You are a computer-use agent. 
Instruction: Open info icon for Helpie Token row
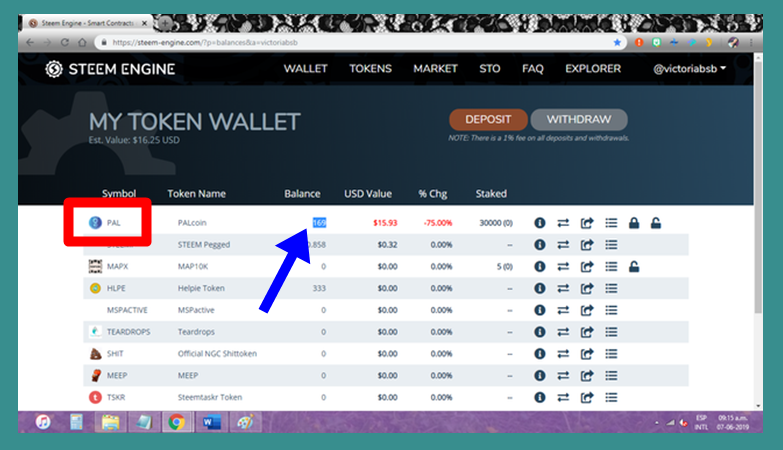click(x=539, y=288)
